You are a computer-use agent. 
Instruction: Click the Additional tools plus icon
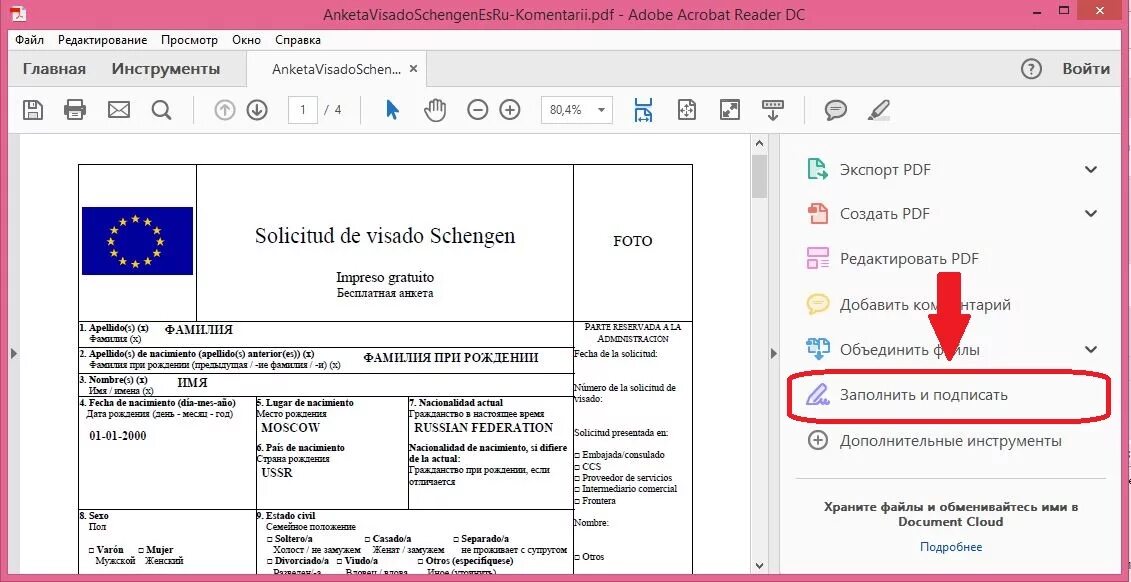(x=817, y=441)
